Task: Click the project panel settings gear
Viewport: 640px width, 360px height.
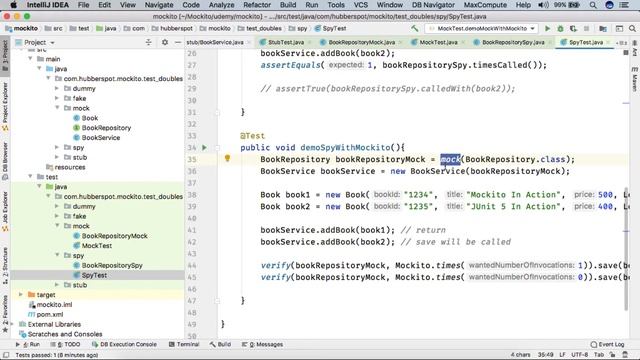Action: coord(165,42)
